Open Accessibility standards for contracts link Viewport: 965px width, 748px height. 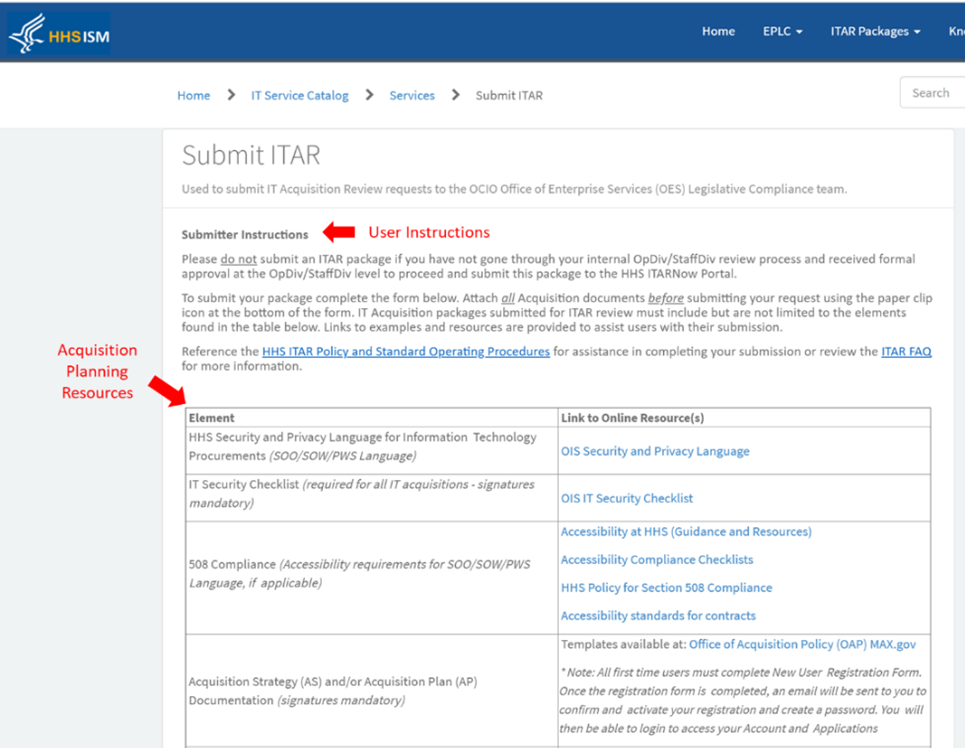tap(658, 616)
